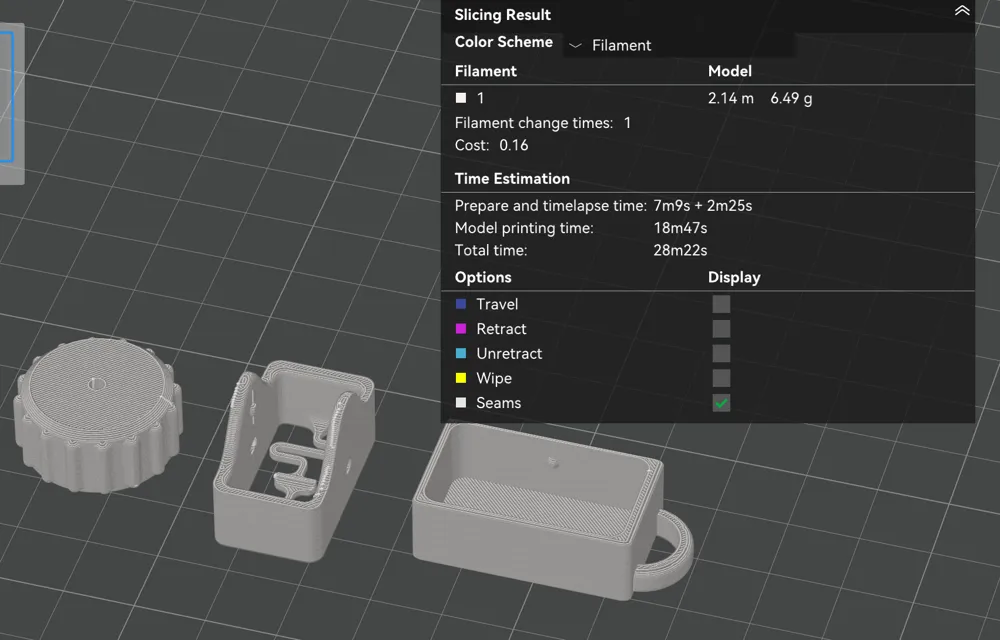Click the Filament 1 white color swatch
Viewport: 1000px width, 640px height.
coord(461,98)
